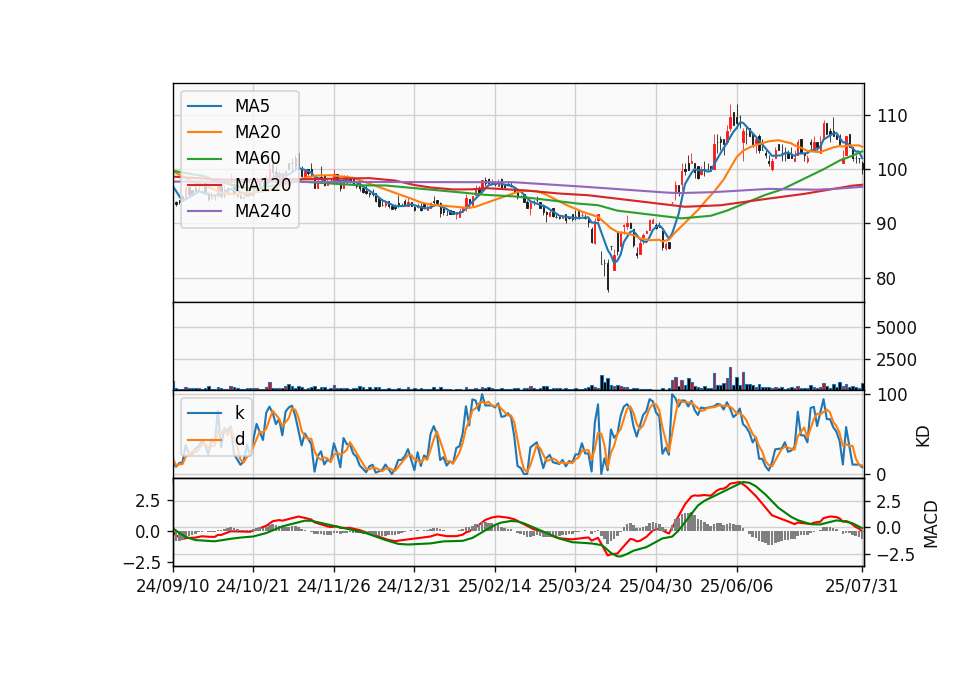
Task: Click the 110 price axis label
Action: [x=892, y=116]
